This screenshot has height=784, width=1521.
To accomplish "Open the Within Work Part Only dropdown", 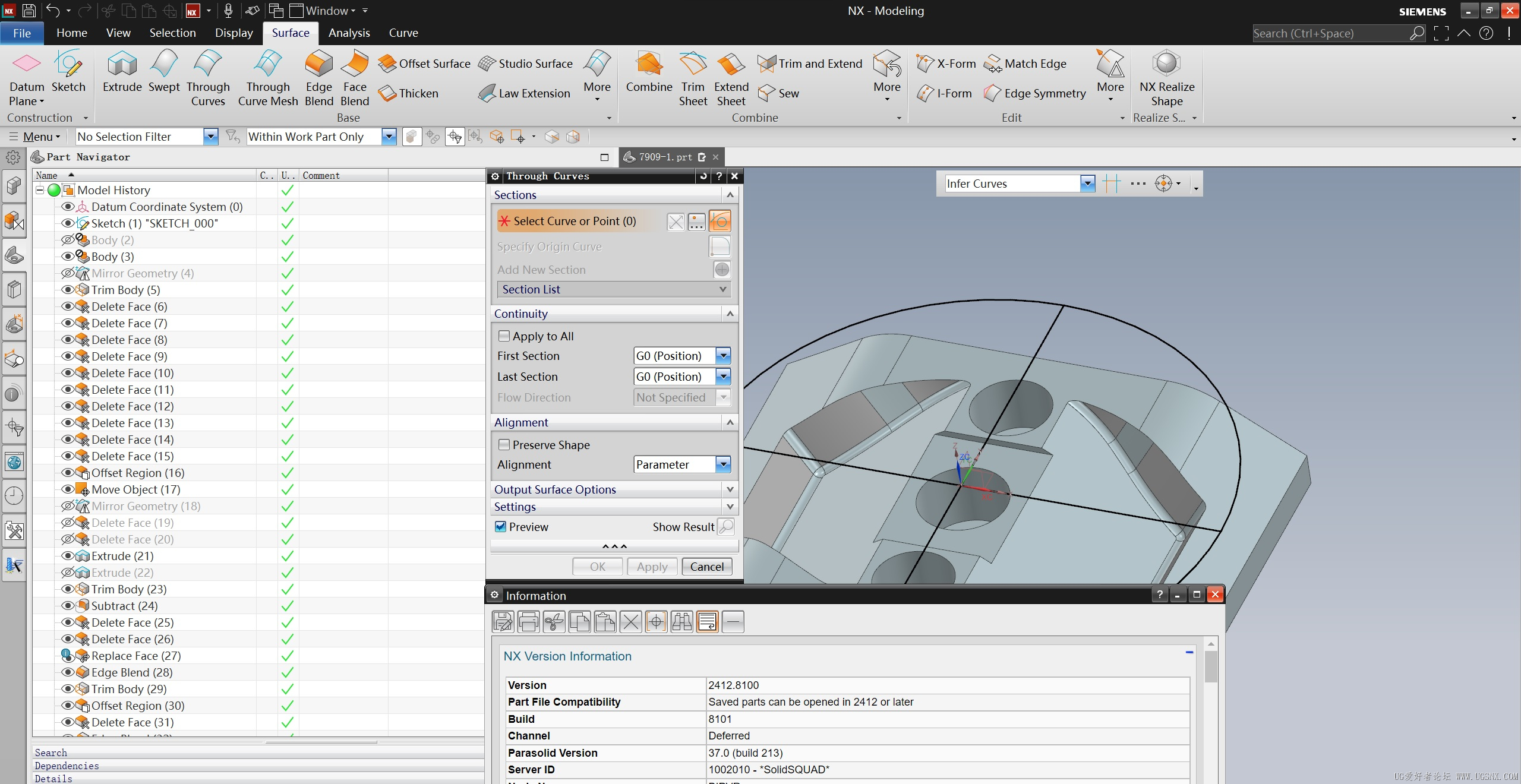I will click(389, 137).
